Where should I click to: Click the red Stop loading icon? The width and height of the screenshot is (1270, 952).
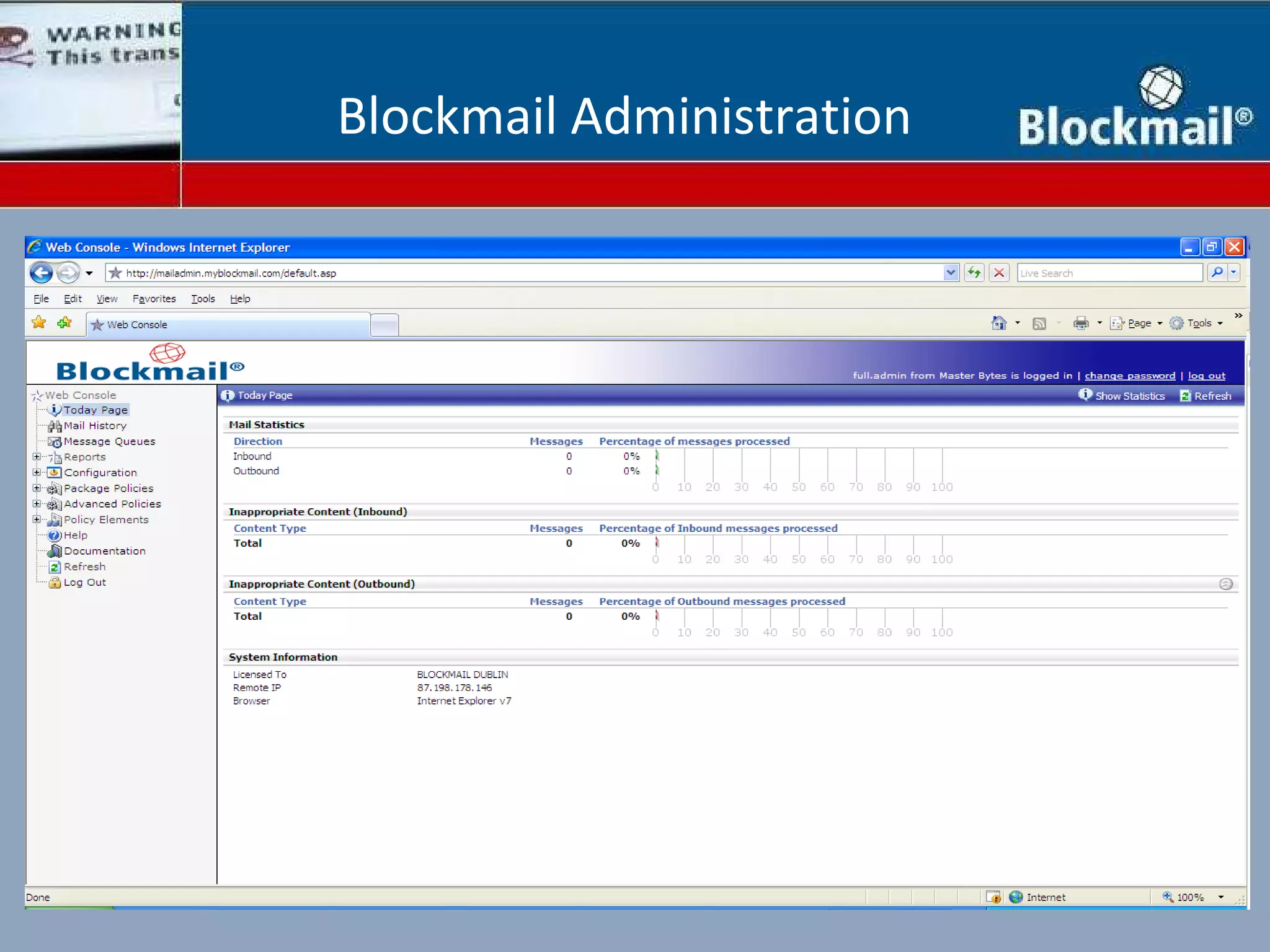pos(999,273)
